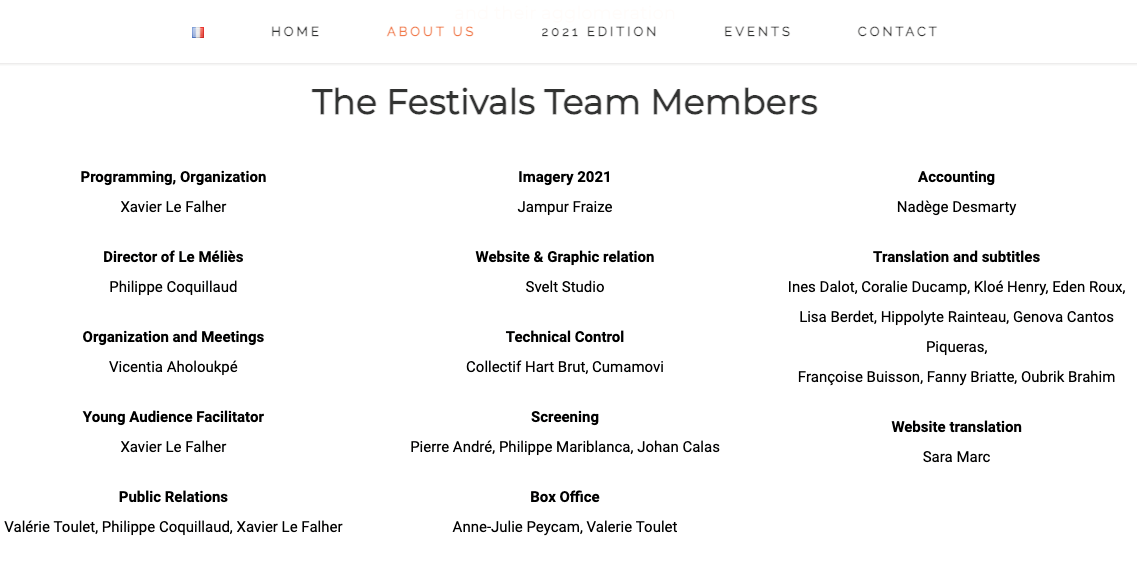Open the Contact page
Viewport: 1137px width, 583px height.
[898, 32]
